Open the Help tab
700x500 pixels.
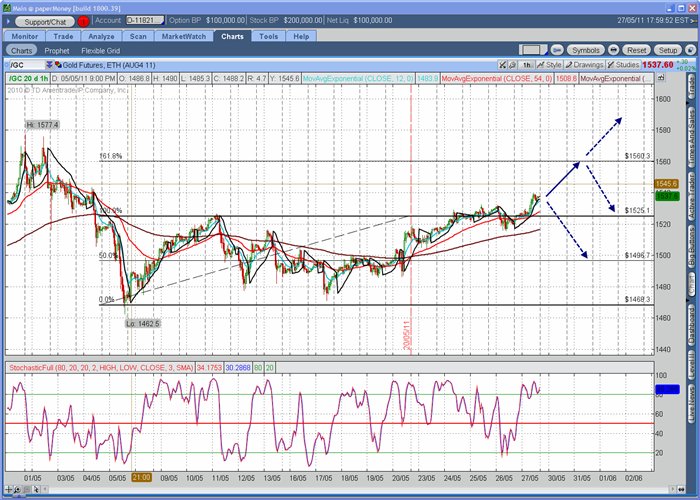pos(301,36)
